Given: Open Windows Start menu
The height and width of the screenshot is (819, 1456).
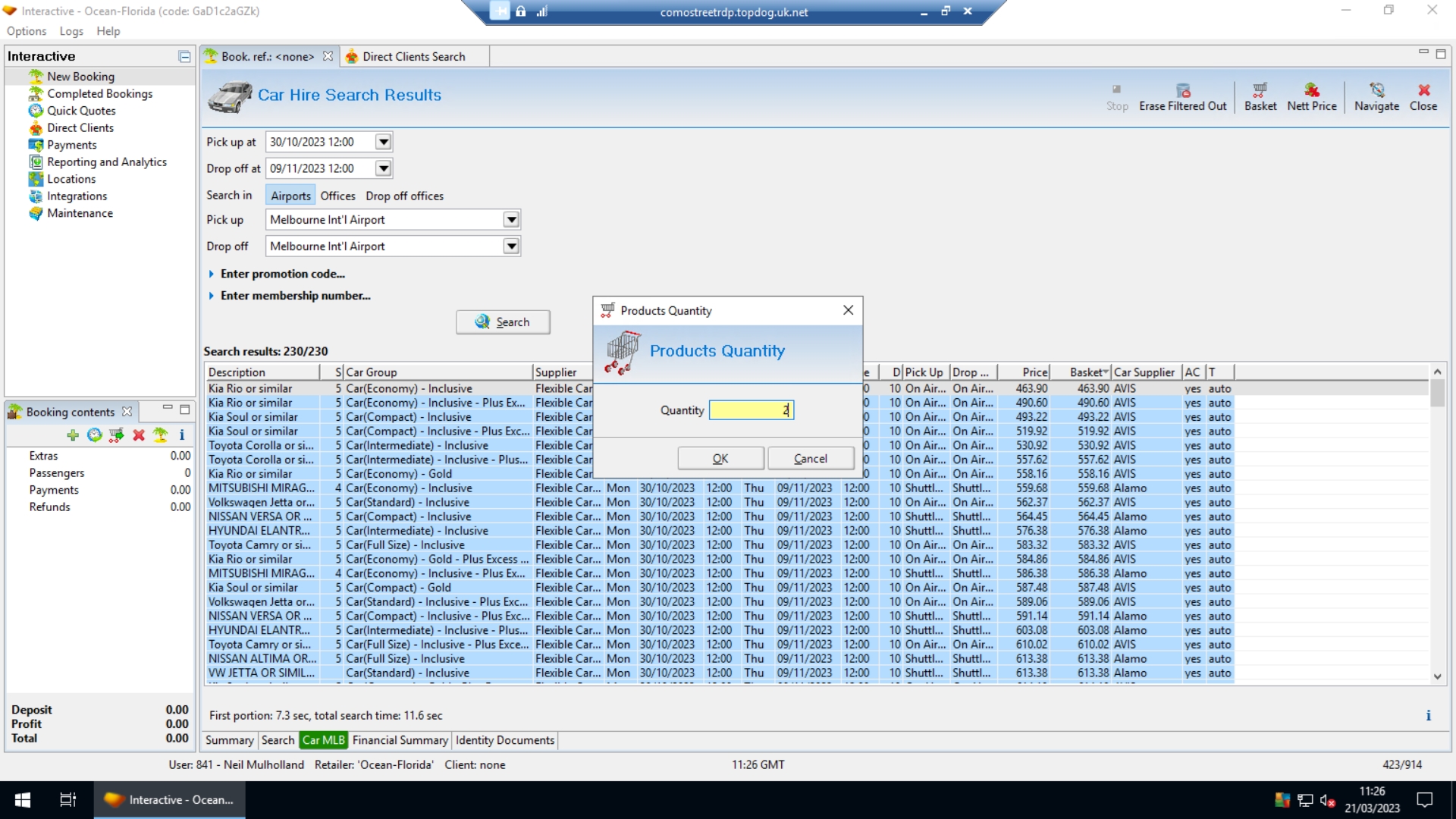Looking at the screenshot, I should [23, 800].
